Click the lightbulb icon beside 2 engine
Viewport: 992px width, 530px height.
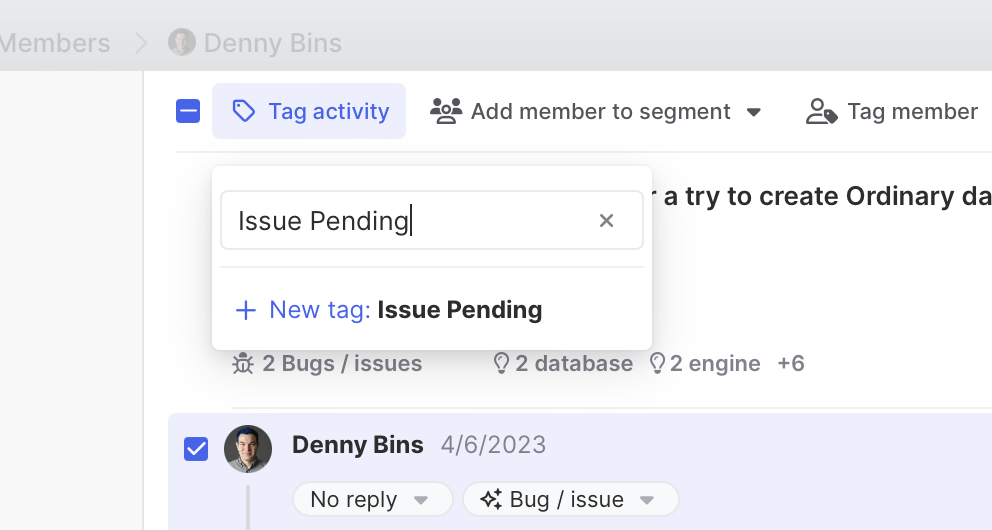point(657,364)
